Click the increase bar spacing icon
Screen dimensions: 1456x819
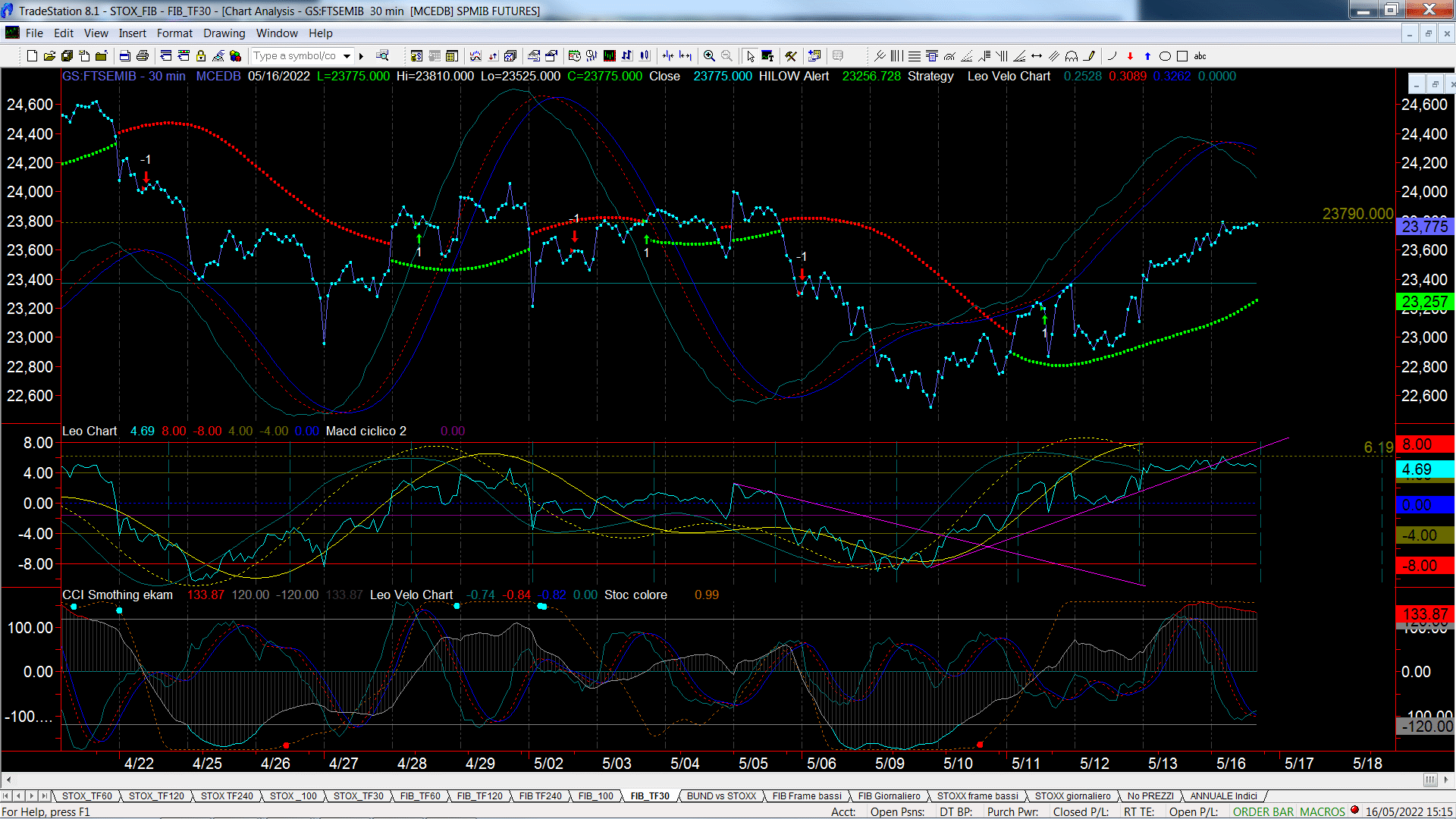(686, 56)
